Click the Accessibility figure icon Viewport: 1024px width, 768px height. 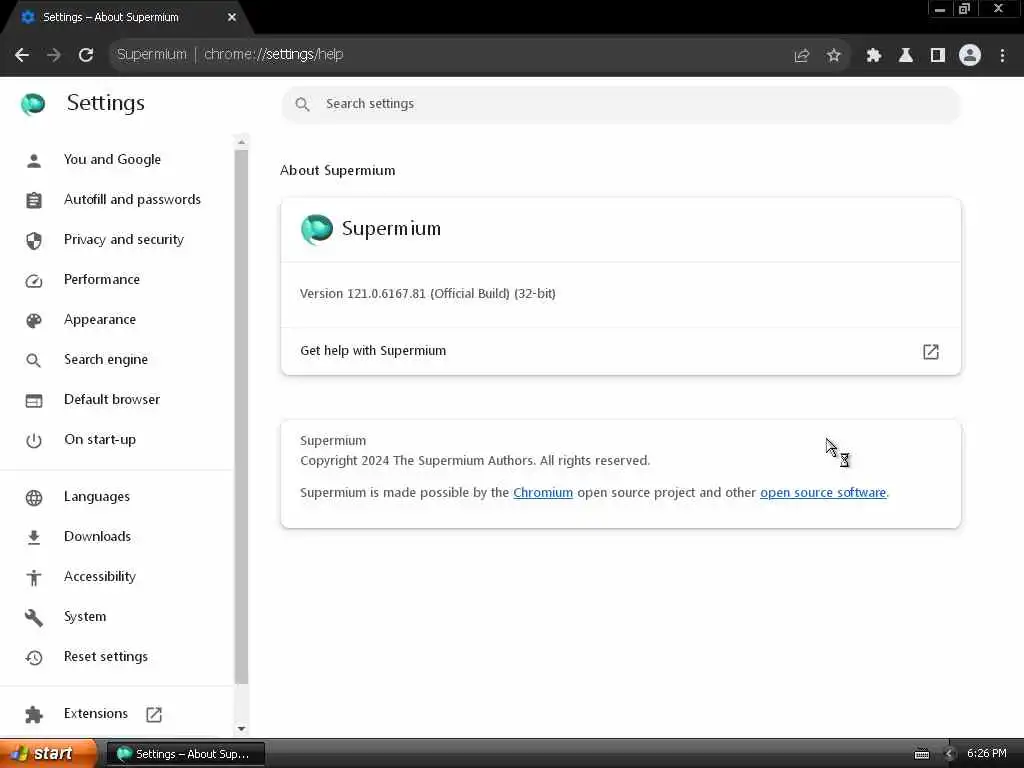point(34,577)
